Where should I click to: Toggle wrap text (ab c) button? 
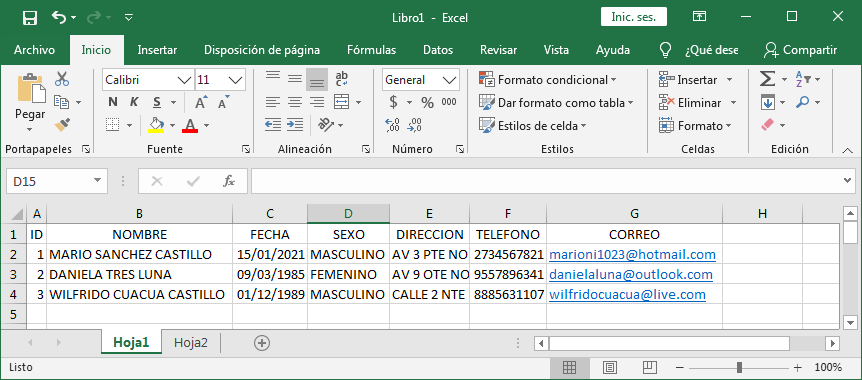341,79
